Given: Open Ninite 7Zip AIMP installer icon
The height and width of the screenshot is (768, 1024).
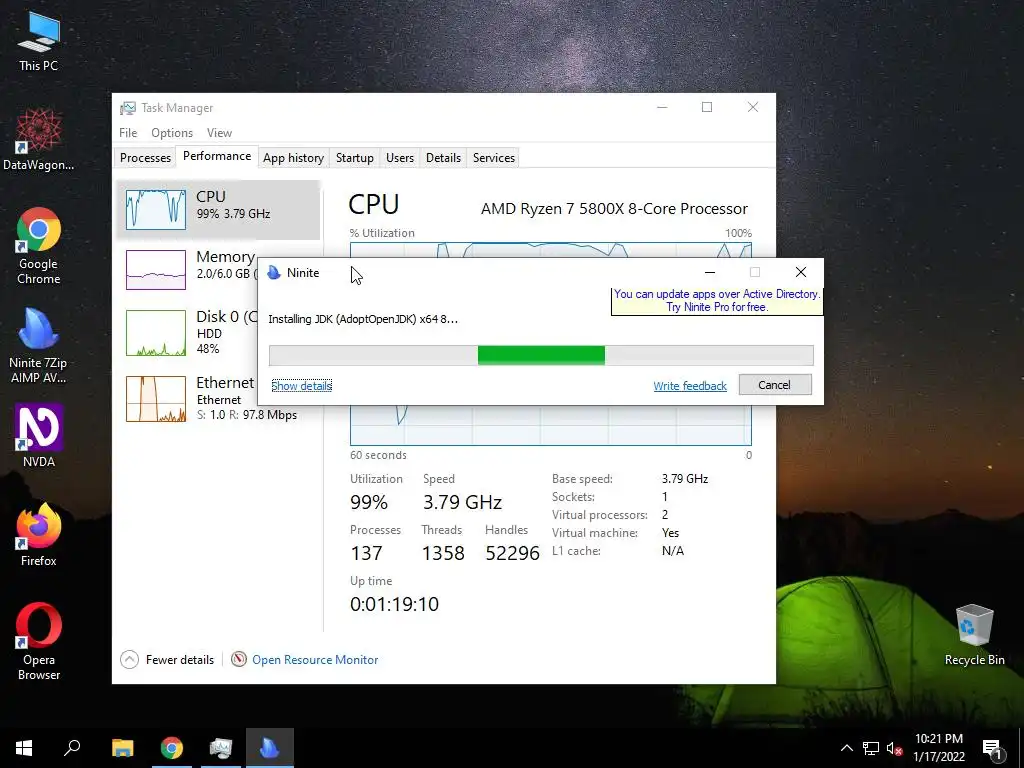Looking at the screenshot, I should click(x=39, y=345).
